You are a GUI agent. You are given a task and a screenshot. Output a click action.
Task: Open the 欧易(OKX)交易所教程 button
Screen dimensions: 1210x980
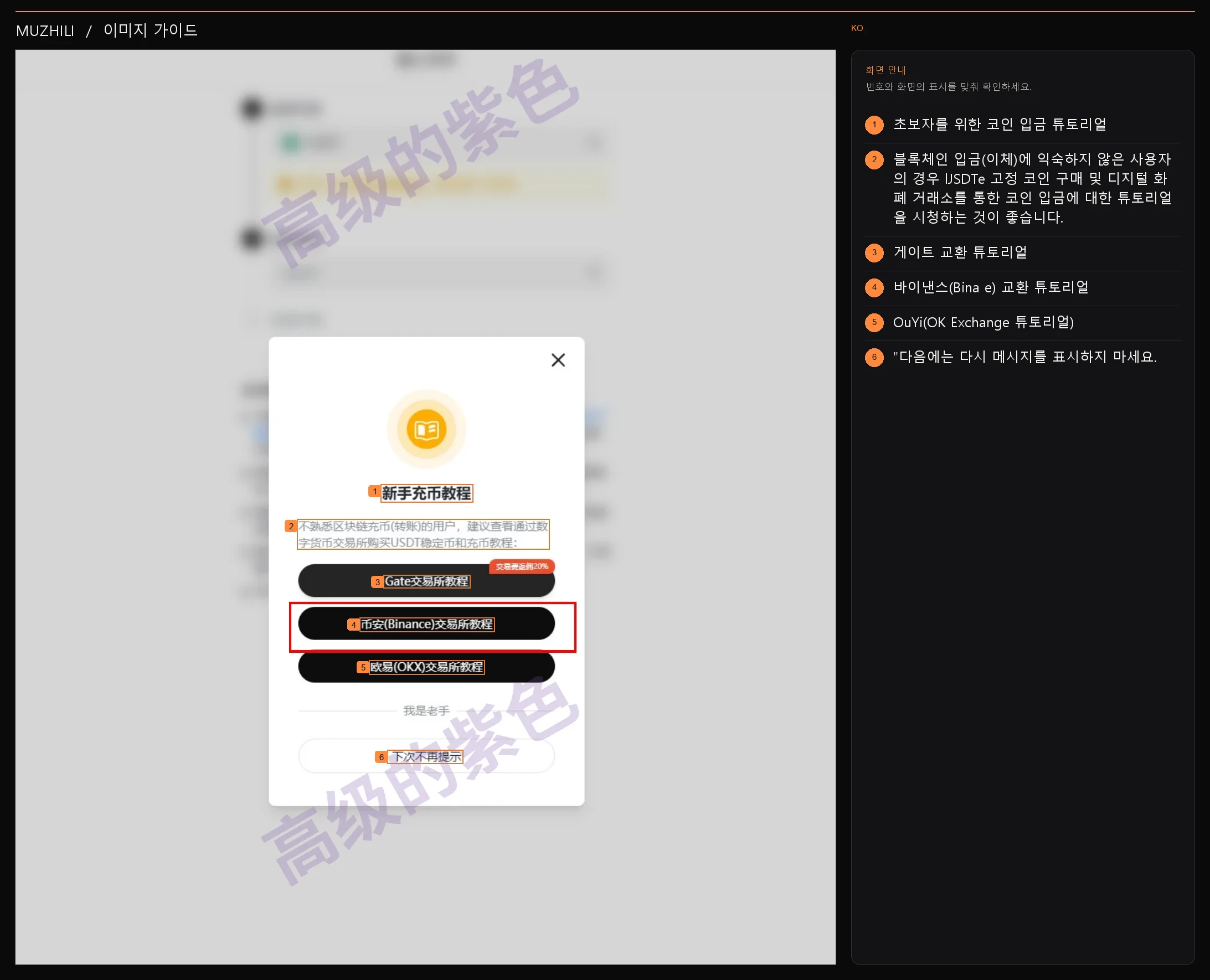click(426, 667)
